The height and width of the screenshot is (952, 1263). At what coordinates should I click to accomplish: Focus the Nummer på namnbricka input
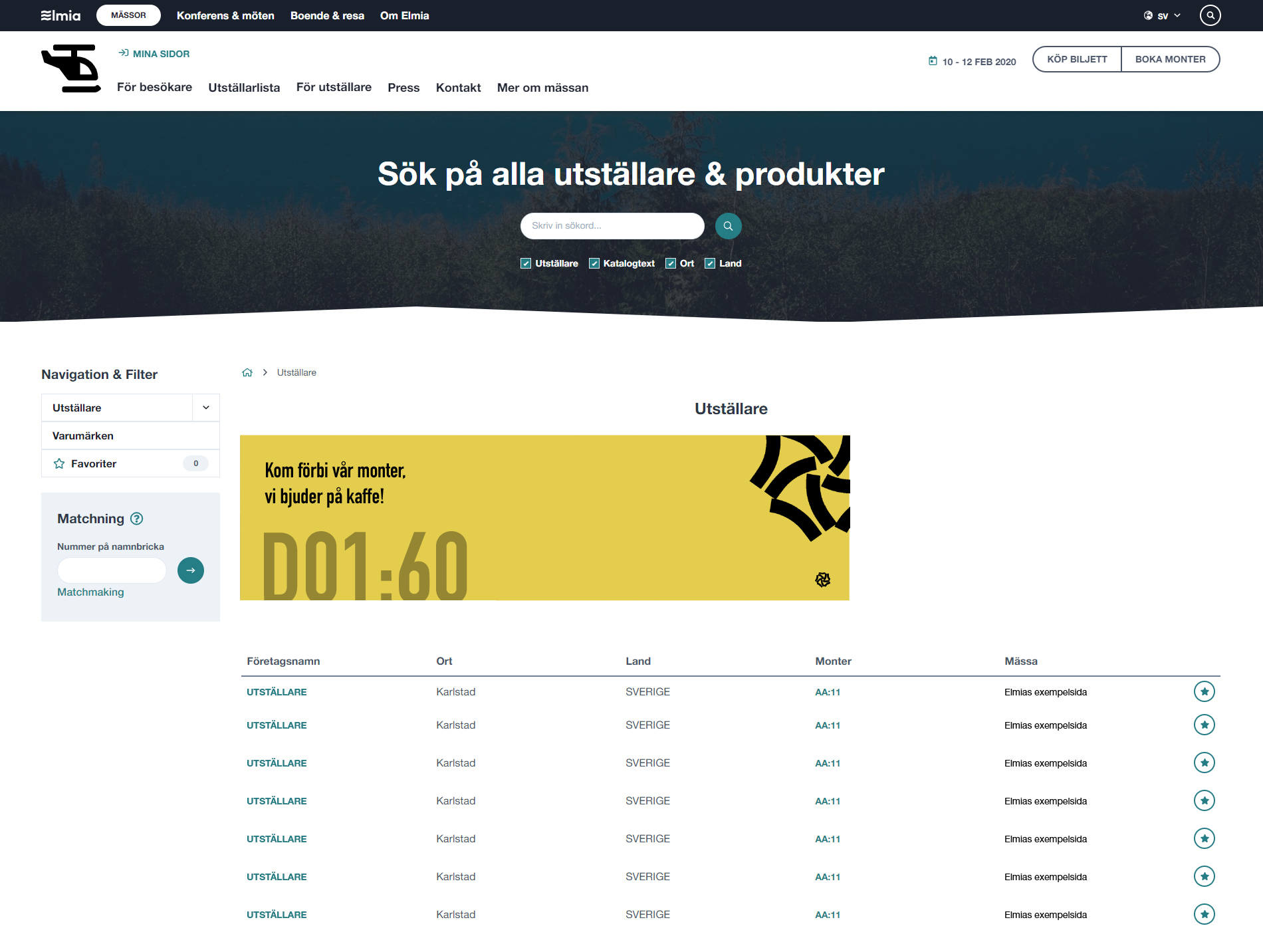pyautogui.click(x=112, y=570)
